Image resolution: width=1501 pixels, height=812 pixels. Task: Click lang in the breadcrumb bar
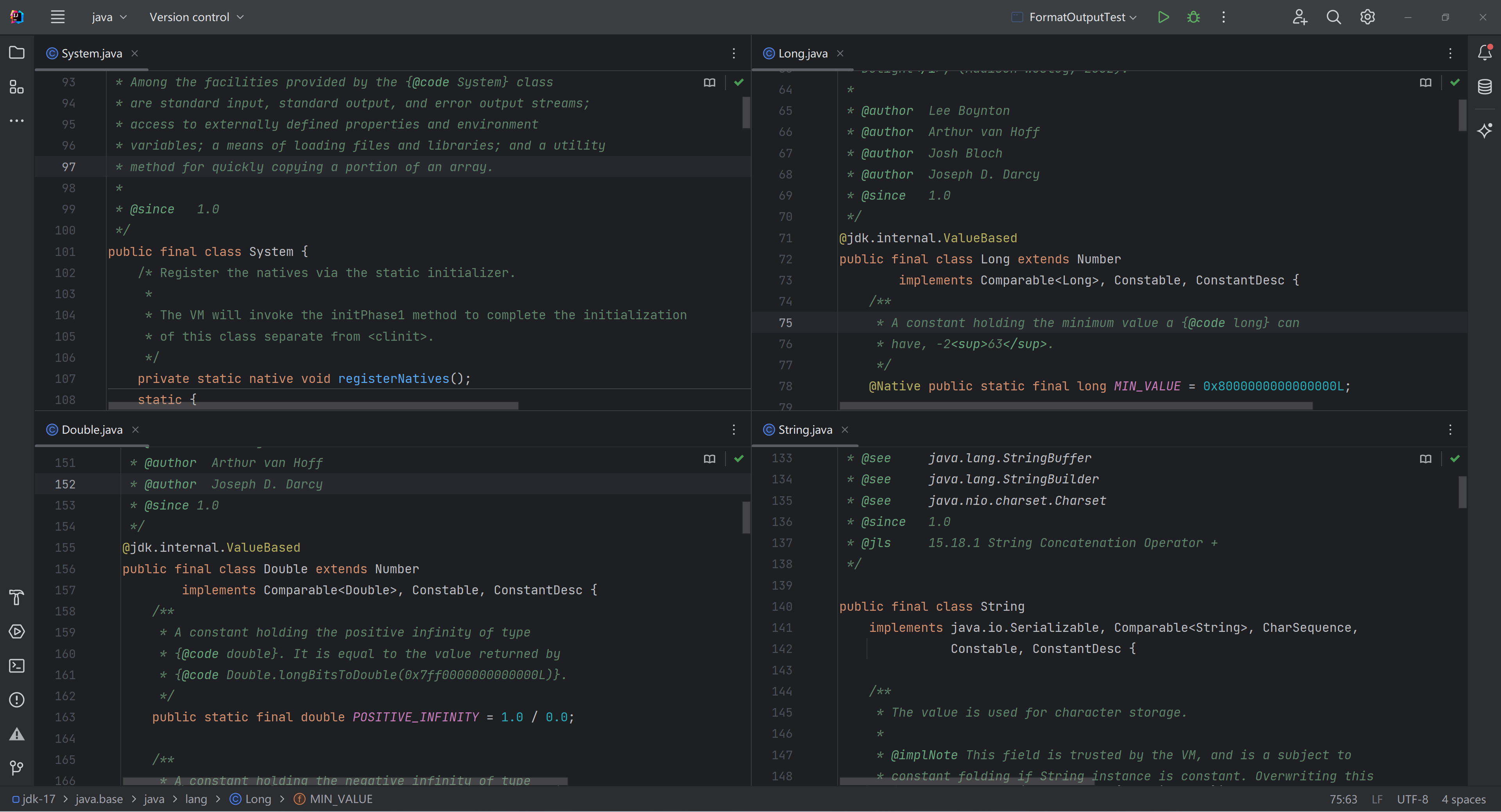tap(196, 799)
